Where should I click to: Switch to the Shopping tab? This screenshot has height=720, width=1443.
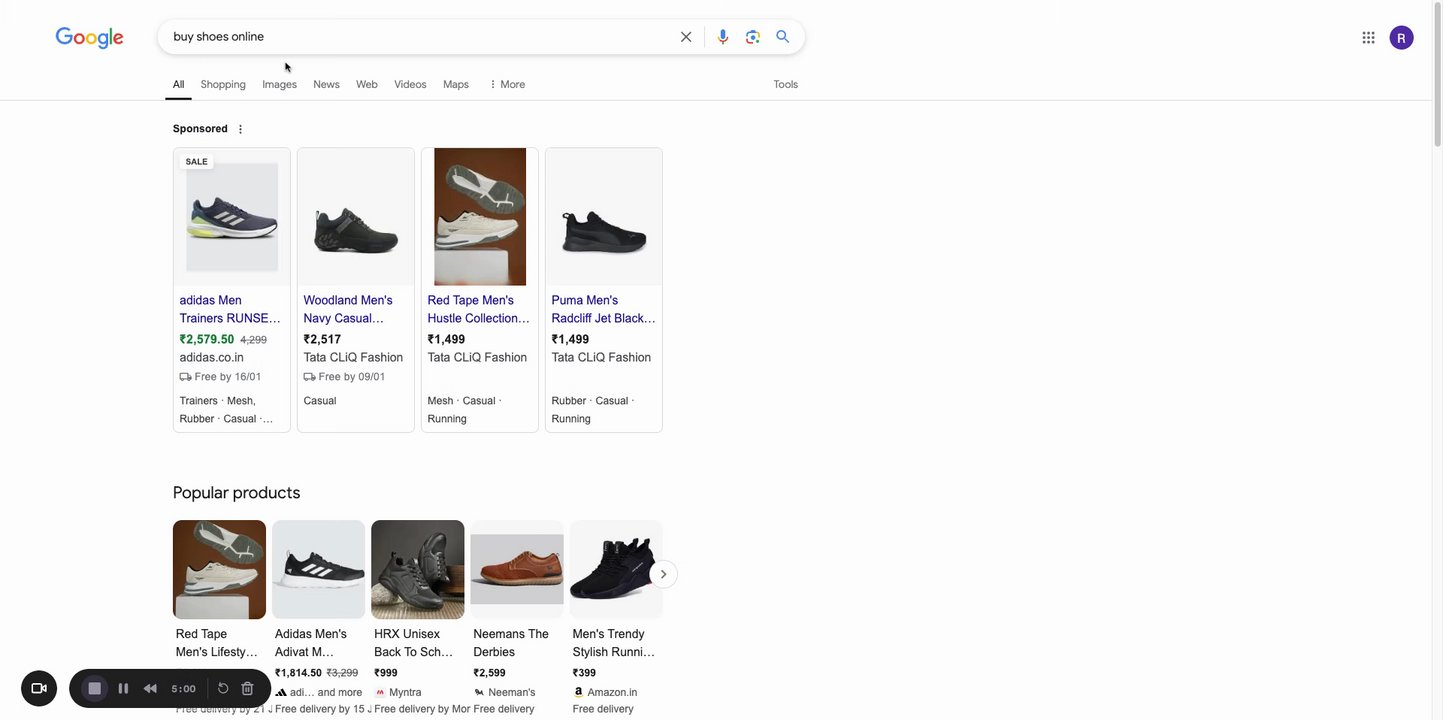click(x=223, y=84)
